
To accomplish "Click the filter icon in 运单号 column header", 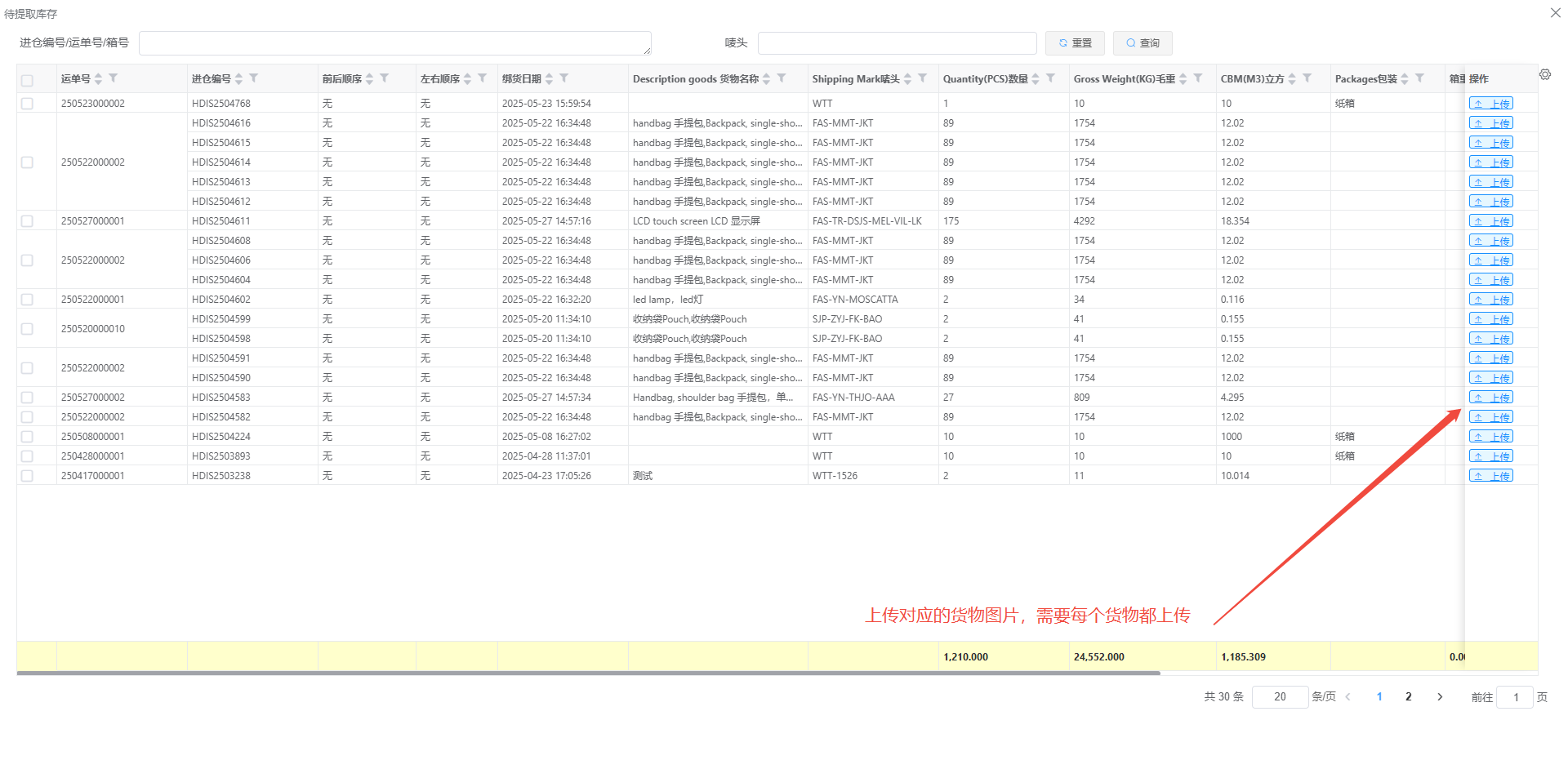I will 114,78.
